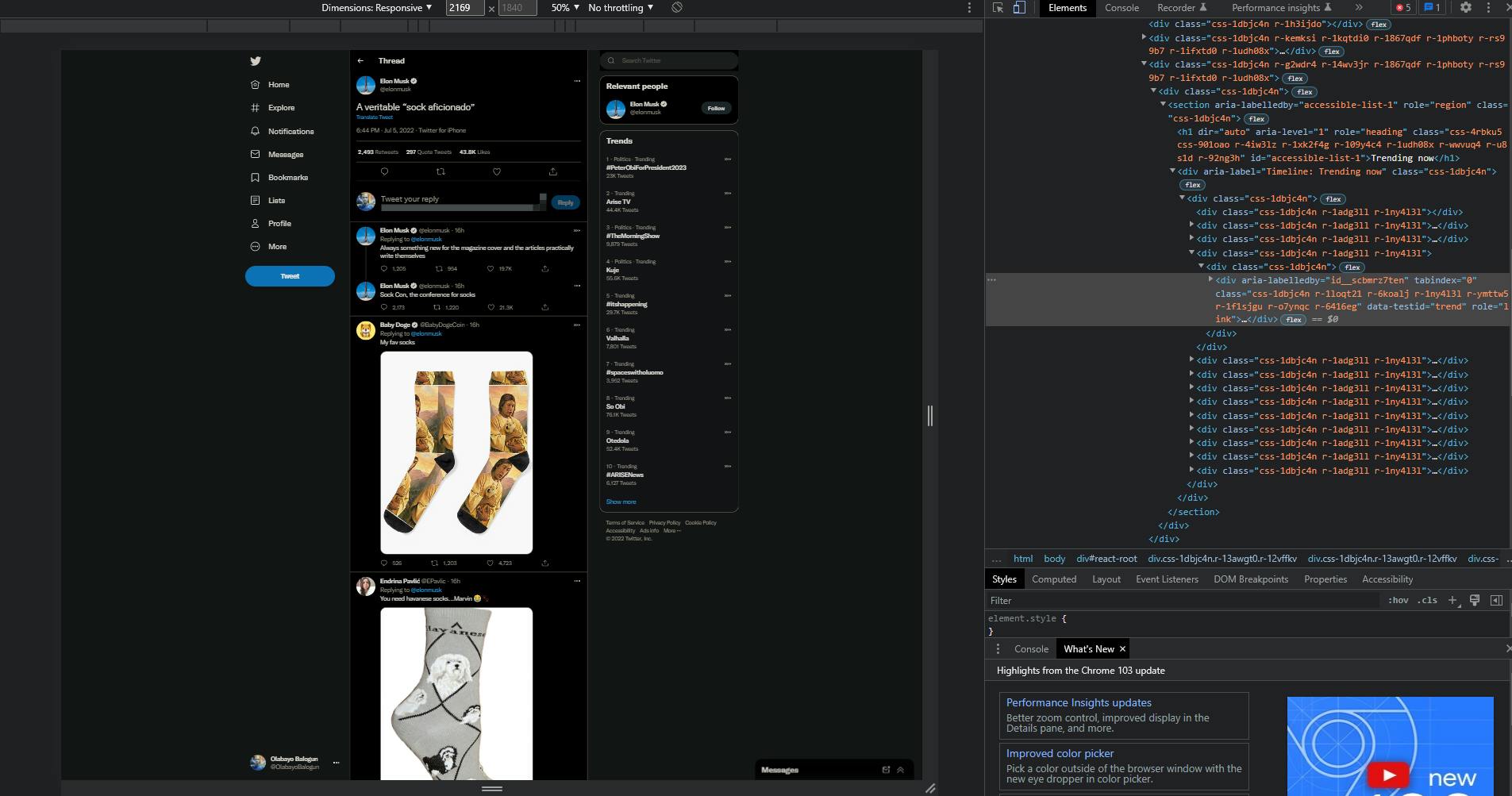
Task: Toggle flex badge after the accessible-list-1 section
Action: tap(1256, 119)
